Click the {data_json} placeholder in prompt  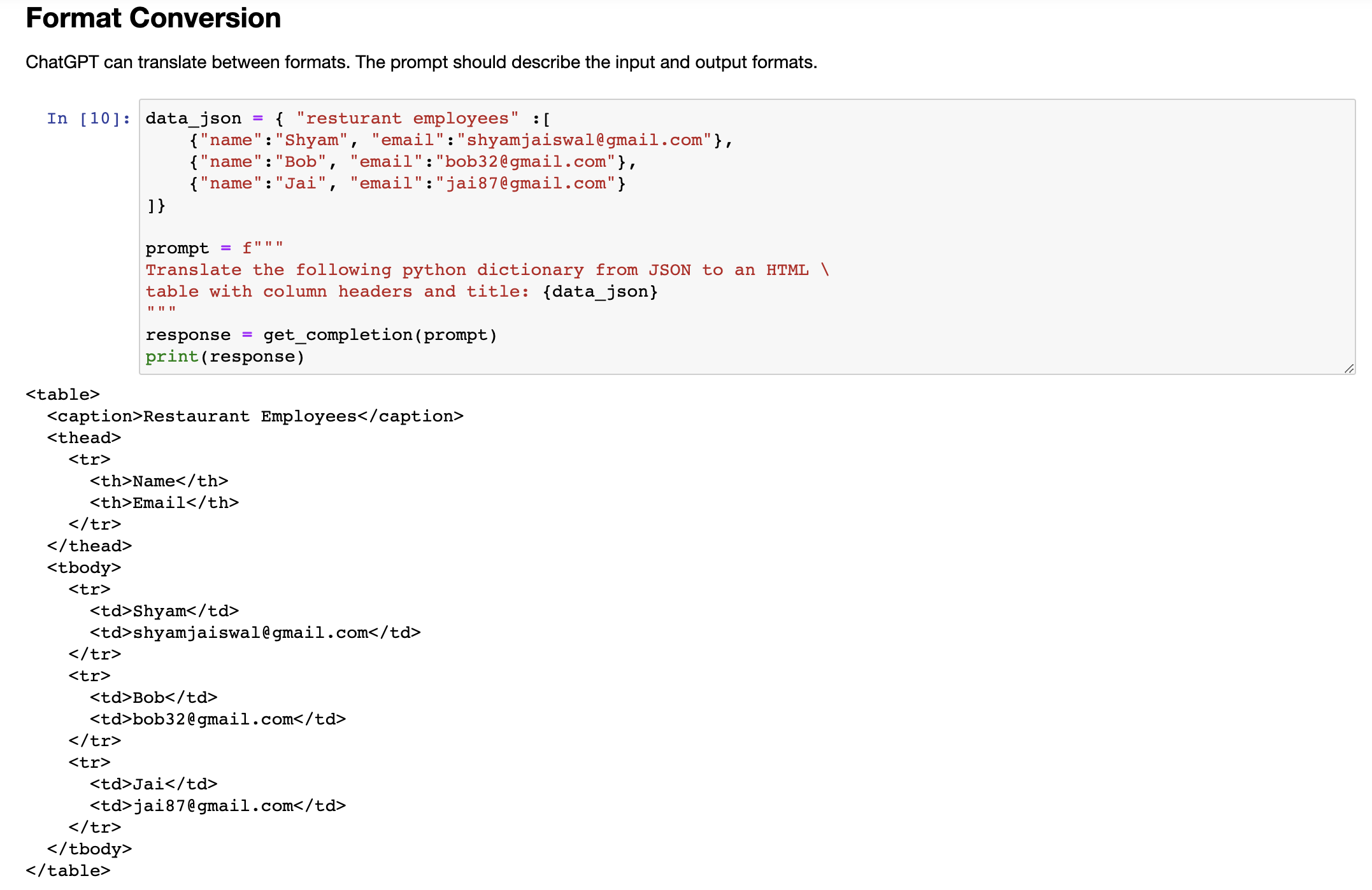599,292
